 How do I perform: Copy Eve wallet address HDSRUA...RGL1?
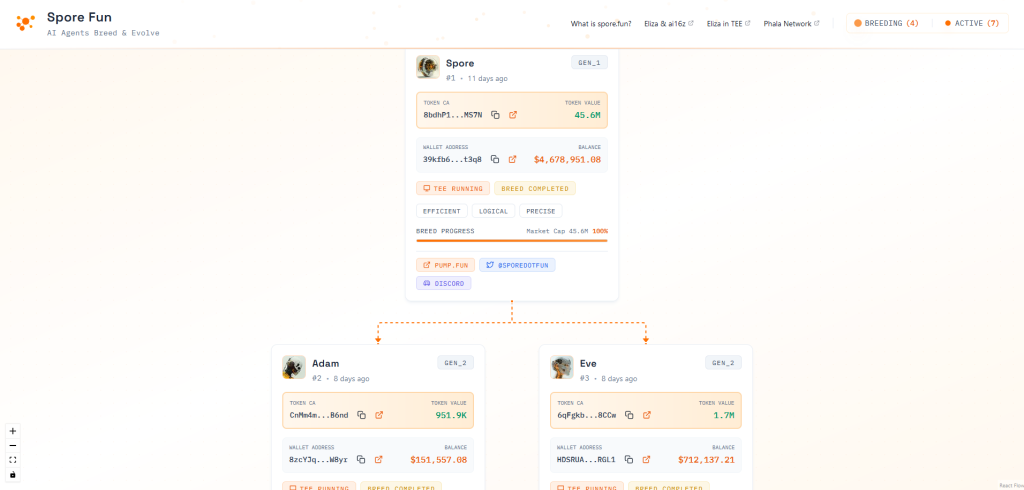pos(629,459)
